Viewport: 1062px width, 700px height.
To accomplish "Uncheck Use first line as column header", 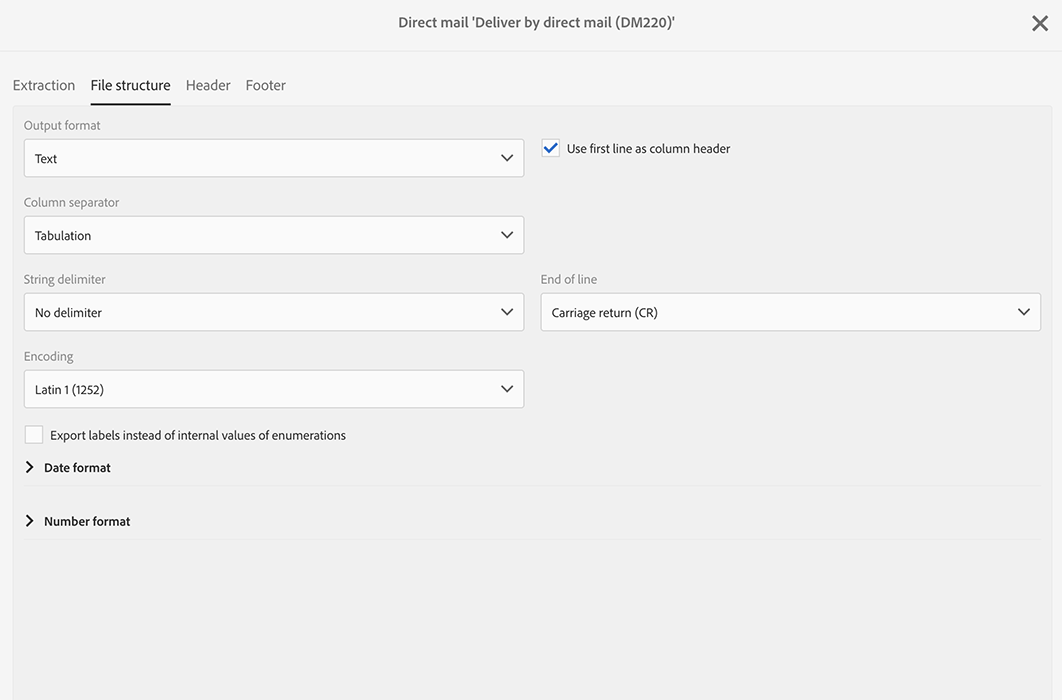I will coord(551,149).
